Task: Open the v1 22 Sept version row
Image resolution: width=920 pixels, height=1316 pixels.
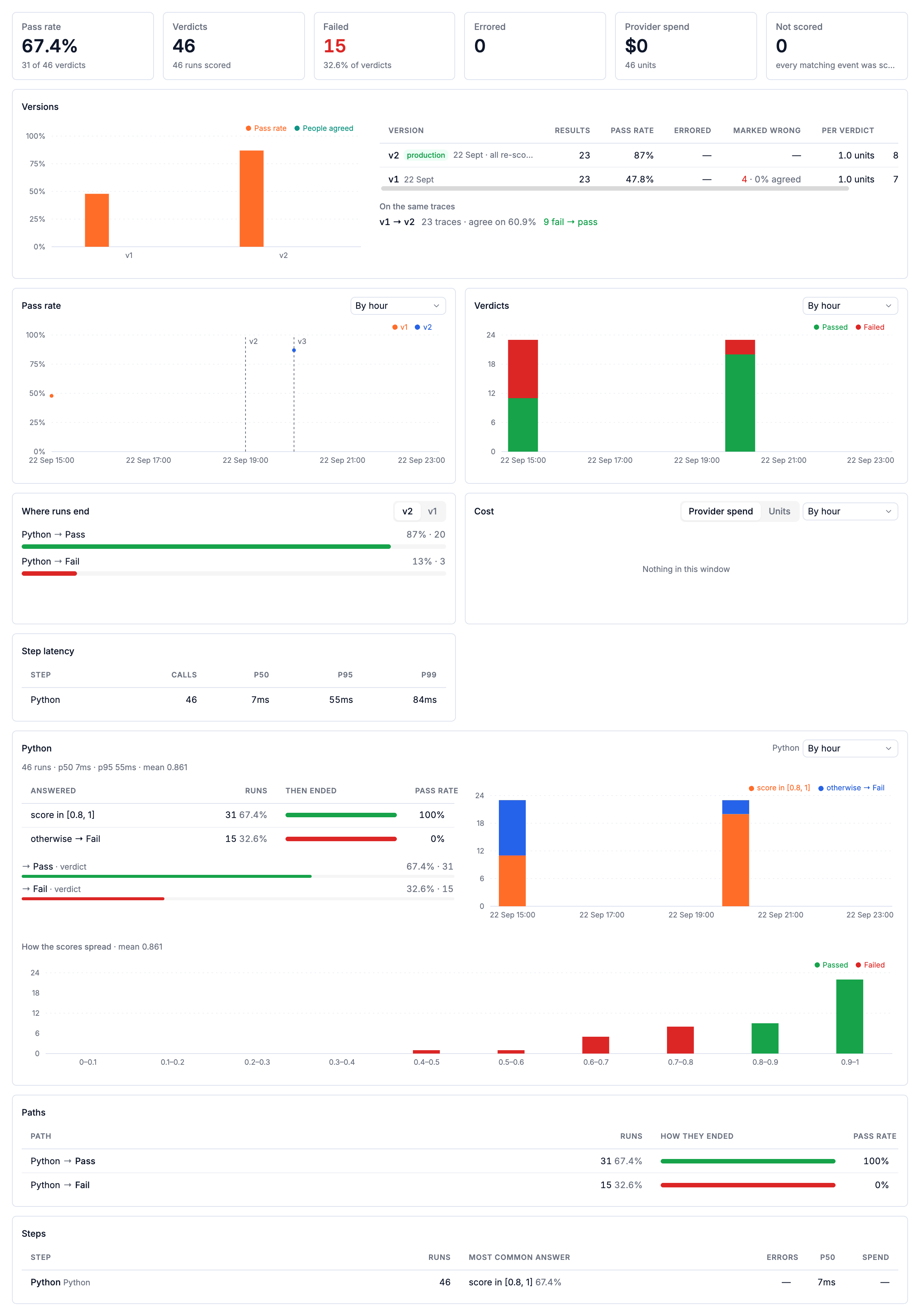Action: point(639,179)
